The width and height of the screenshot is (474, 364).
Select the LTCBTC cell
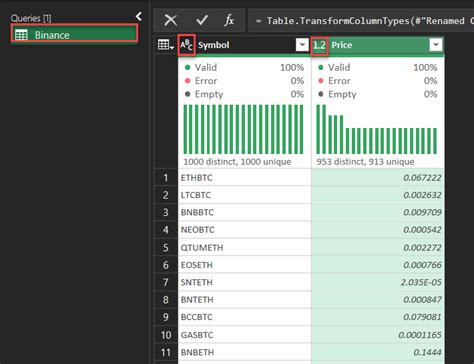(244, 195)
